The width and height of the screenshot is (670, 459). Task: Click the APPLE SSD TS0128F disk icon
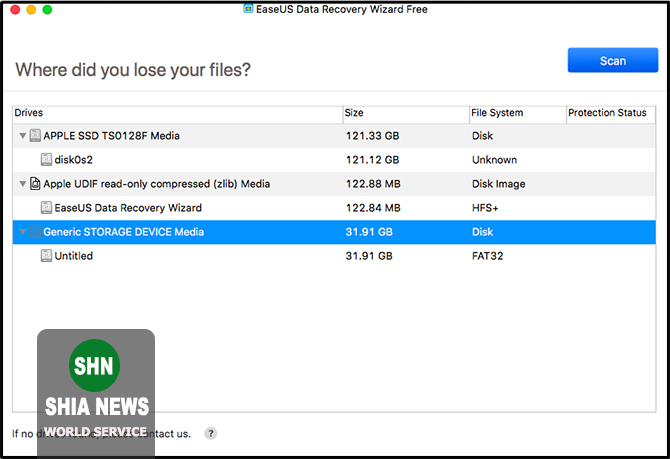click(x=35, y=136)
